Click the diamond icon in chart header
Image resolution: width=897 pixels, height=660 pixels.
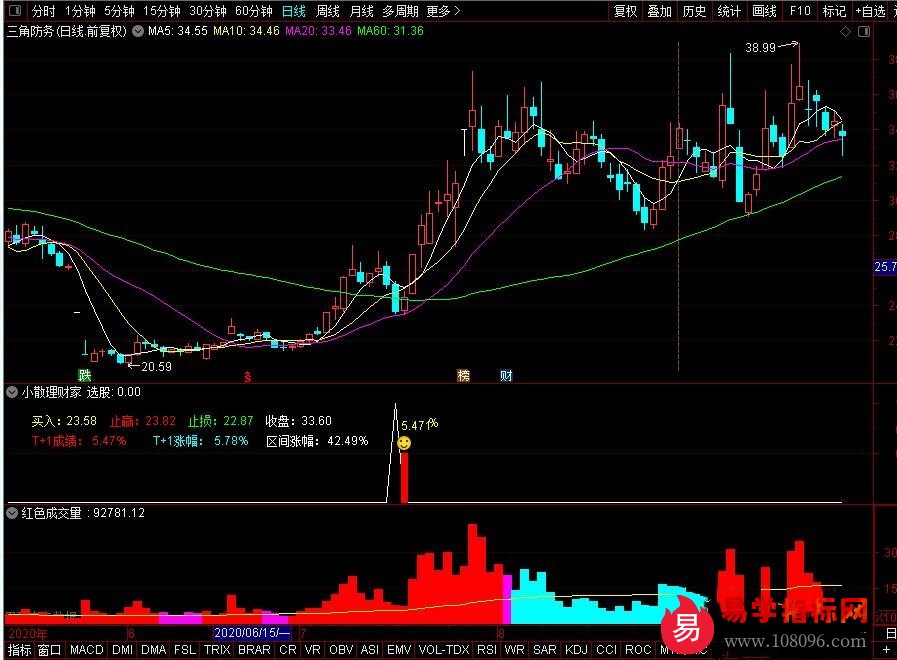click(845, 32)
